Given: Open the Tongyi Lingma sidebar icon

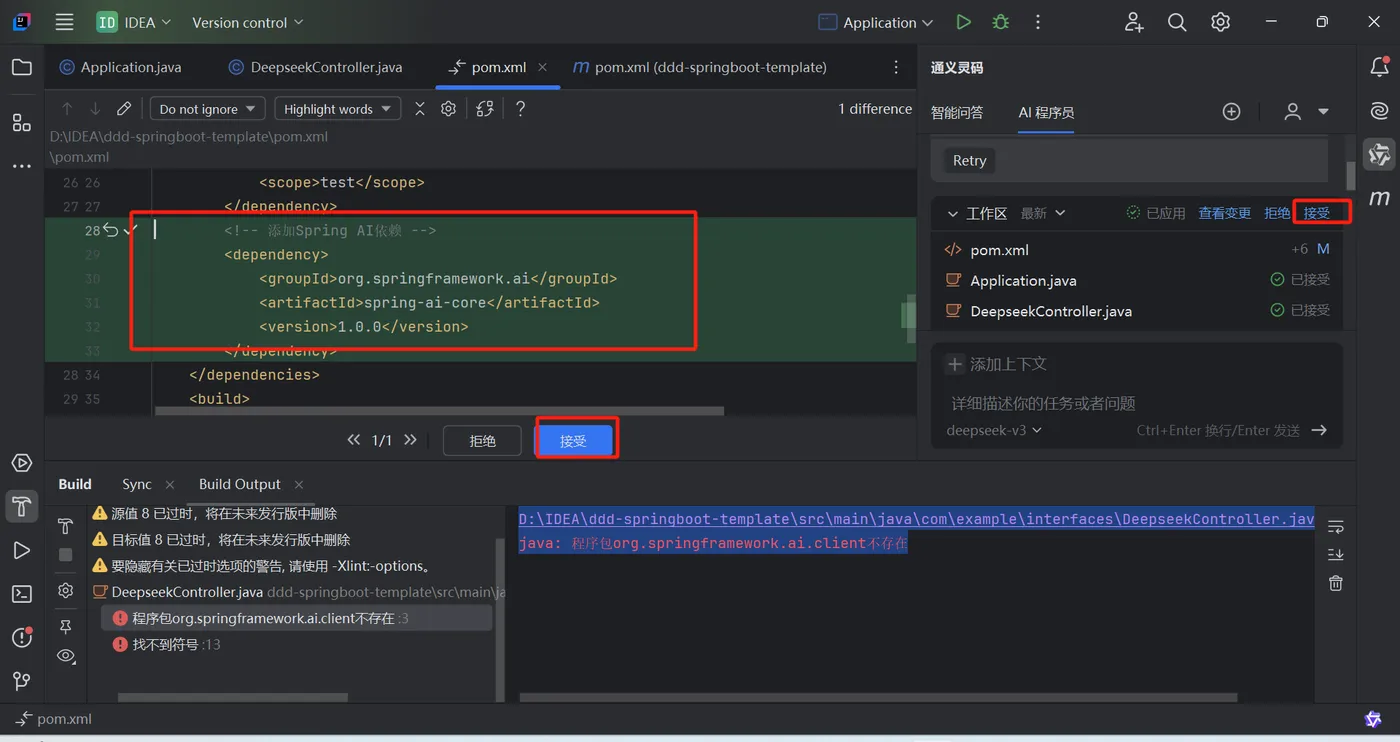Looking at the screenshot, I should pos(1379,154).
